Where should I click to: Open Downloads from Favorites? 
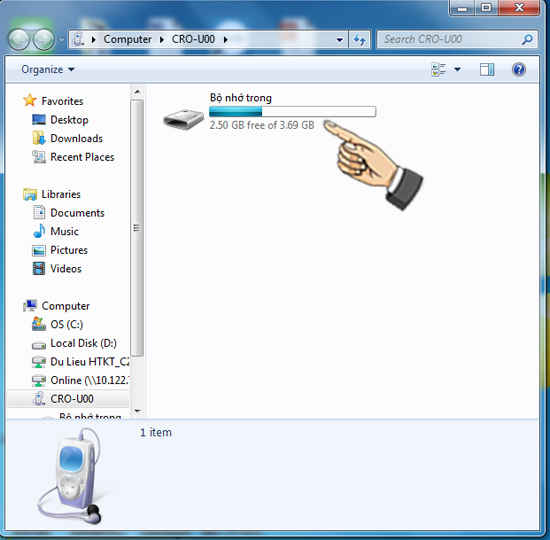tap(76, 139)
